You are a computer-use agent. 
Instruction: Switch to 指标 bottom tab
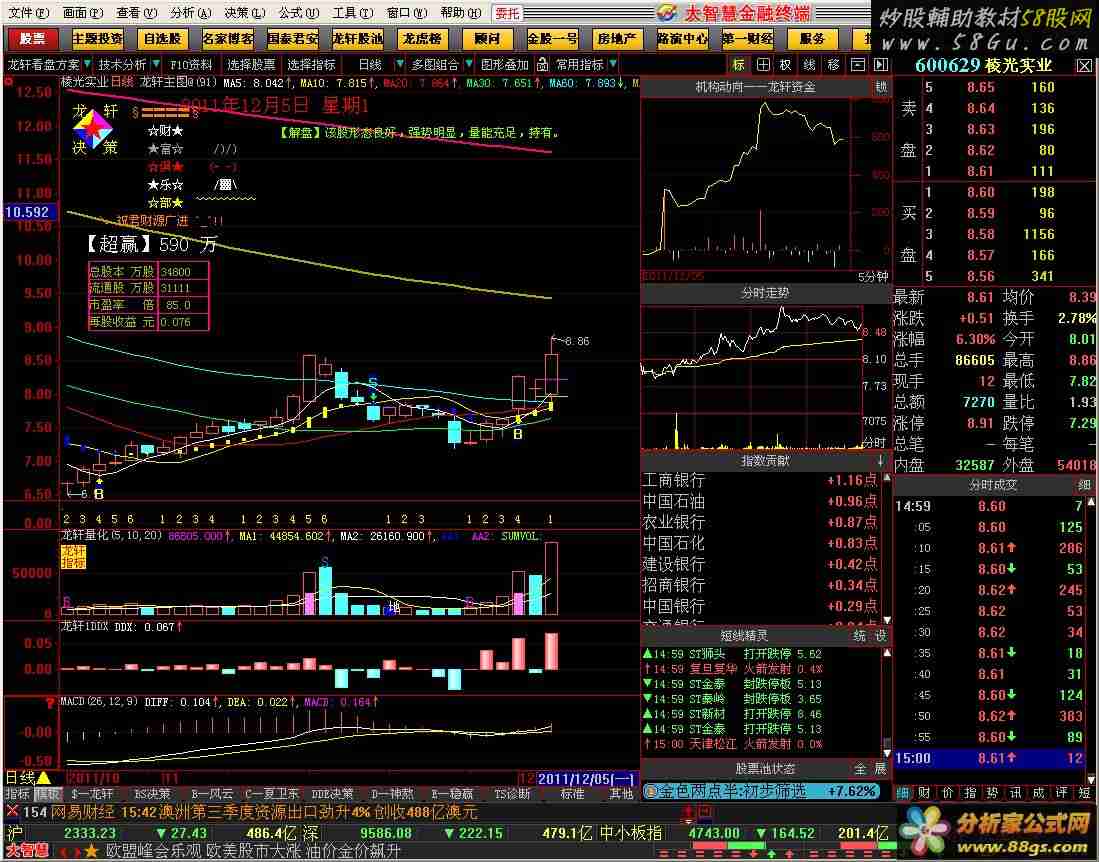point(18,794)
